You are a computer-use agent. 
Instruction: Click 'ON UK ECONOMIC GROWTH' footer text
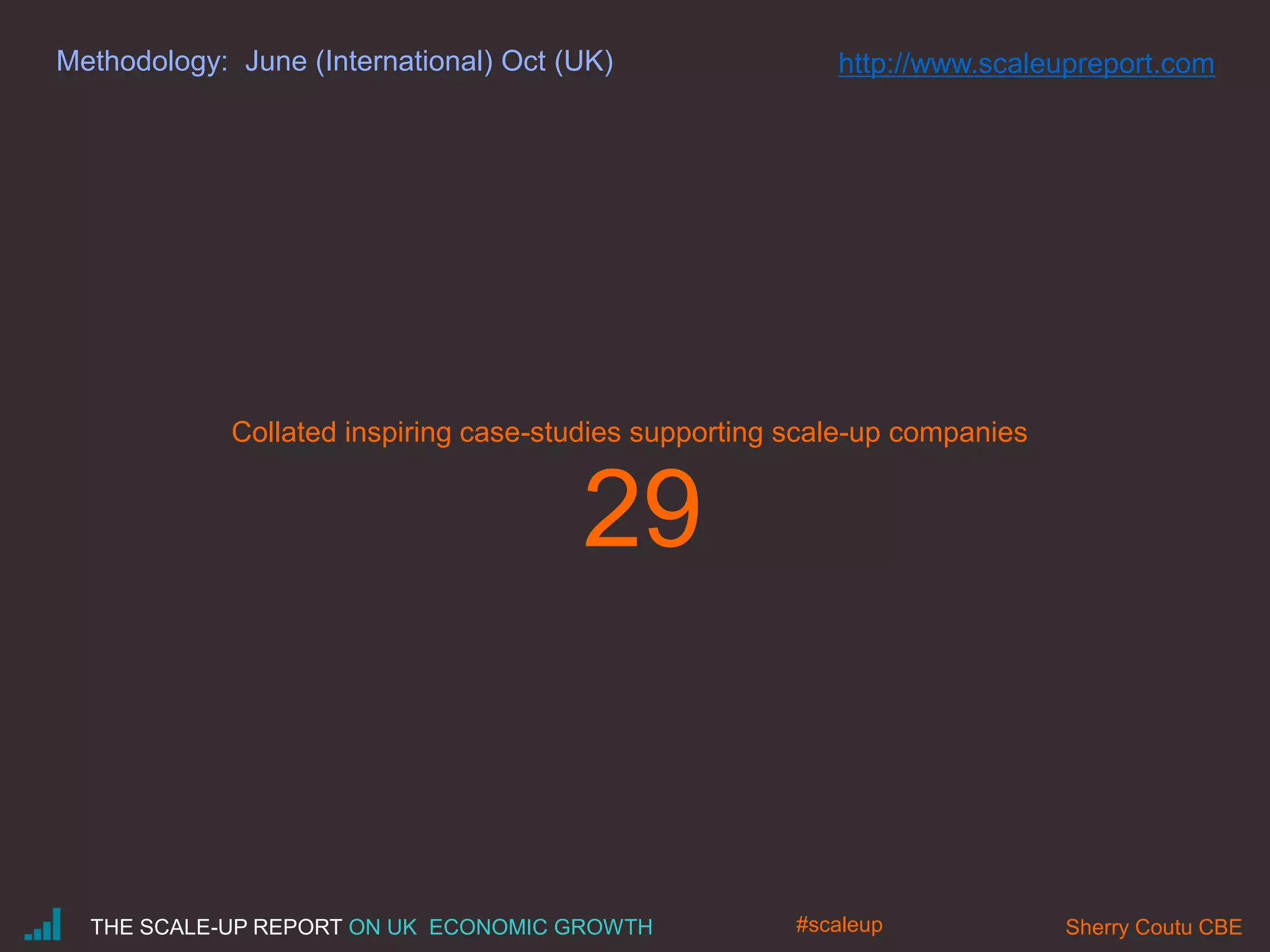point(500,927)
